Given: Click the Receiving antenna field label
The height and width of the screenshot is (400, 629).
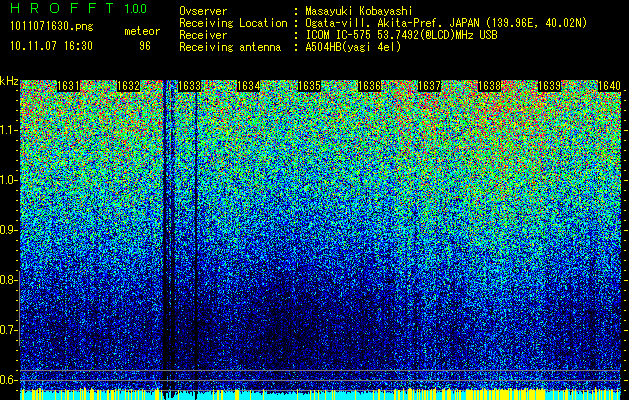Looking at the screenshot, I should click(x=230, y=47).
